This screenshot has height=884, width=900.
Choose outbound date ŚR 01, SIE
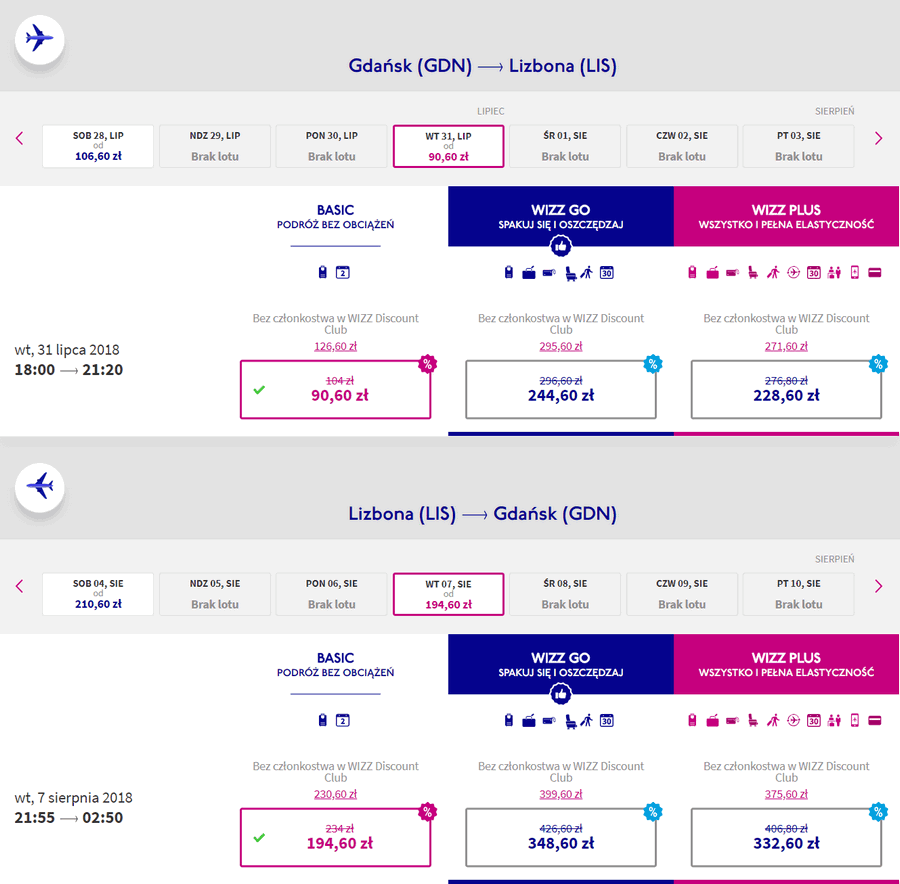coord(565,146)
